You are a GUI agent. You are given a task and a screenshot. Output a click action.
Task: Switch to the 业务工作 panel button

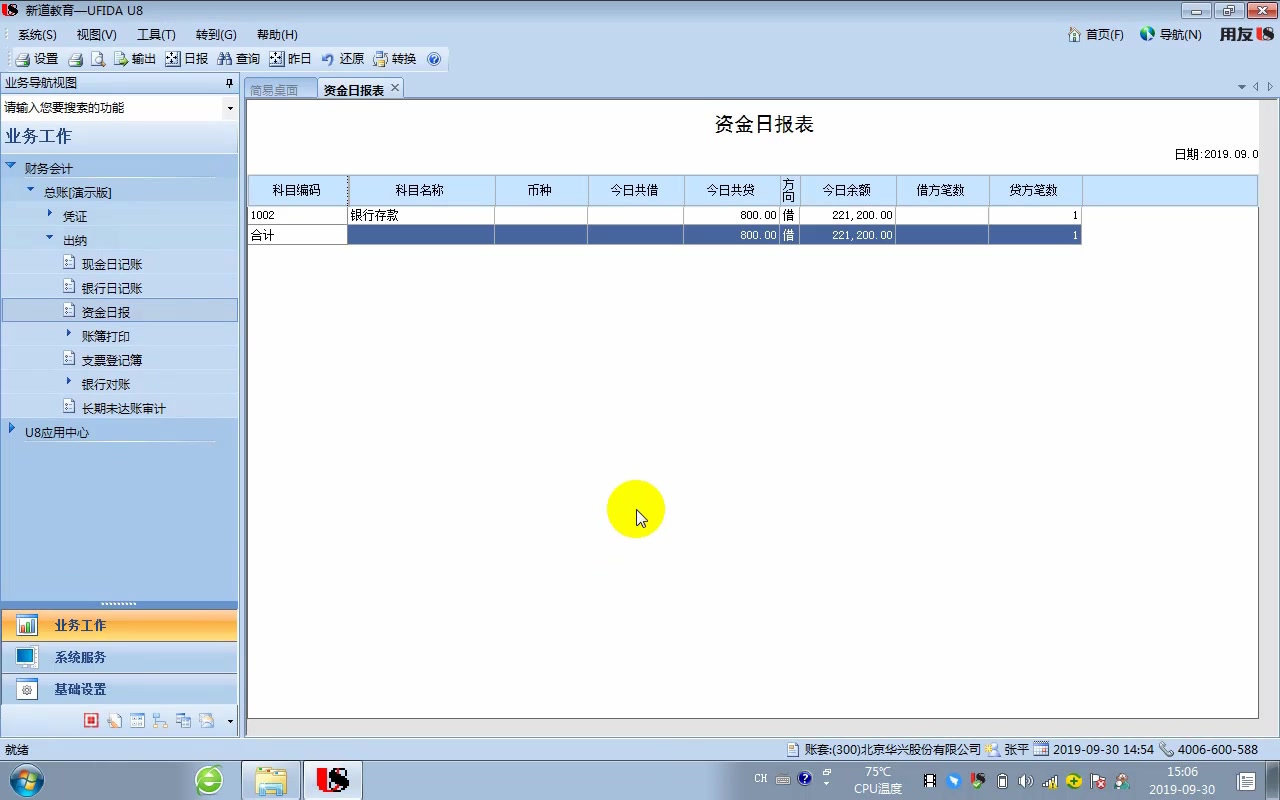[119, 625]
